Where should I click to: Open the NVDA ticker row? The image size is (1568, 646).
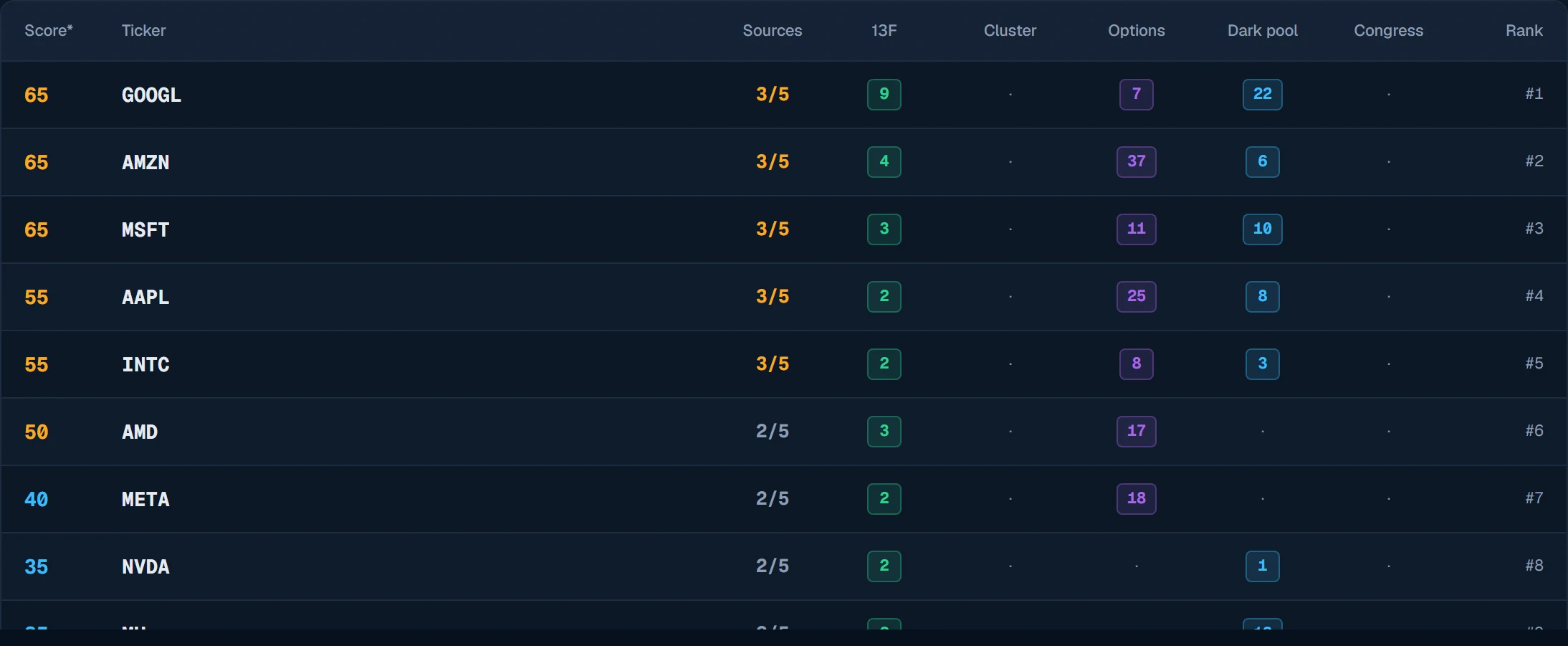[x=784, y=566]
